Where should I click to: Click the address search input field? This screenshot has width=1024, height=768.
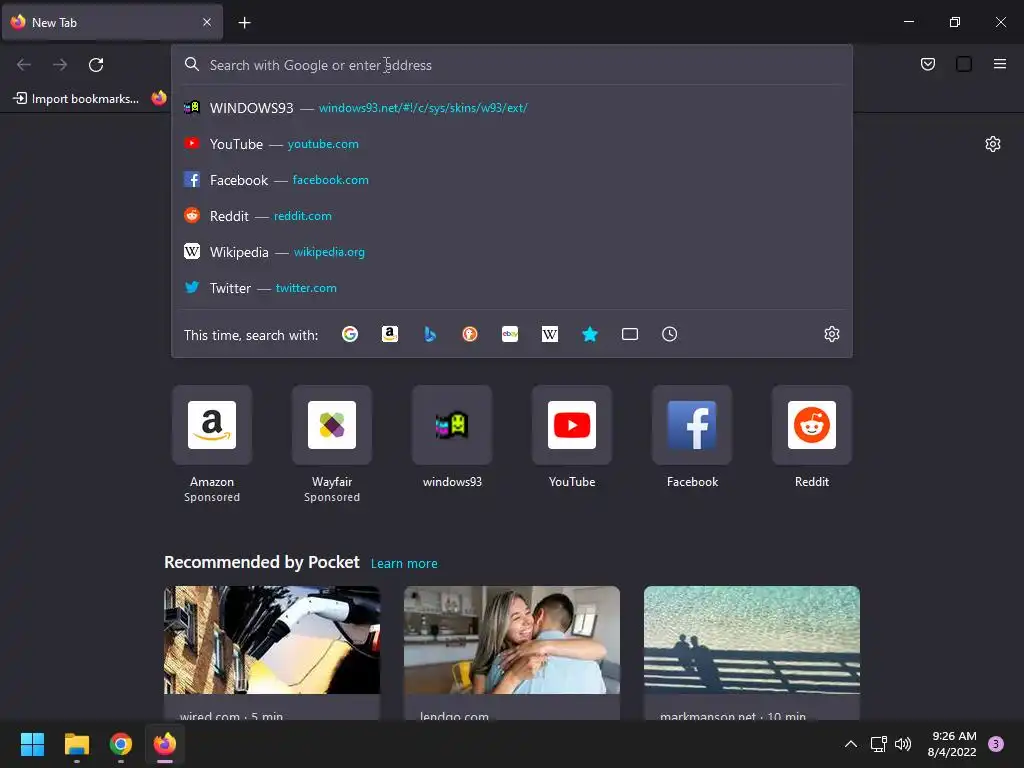pos(512,65)
